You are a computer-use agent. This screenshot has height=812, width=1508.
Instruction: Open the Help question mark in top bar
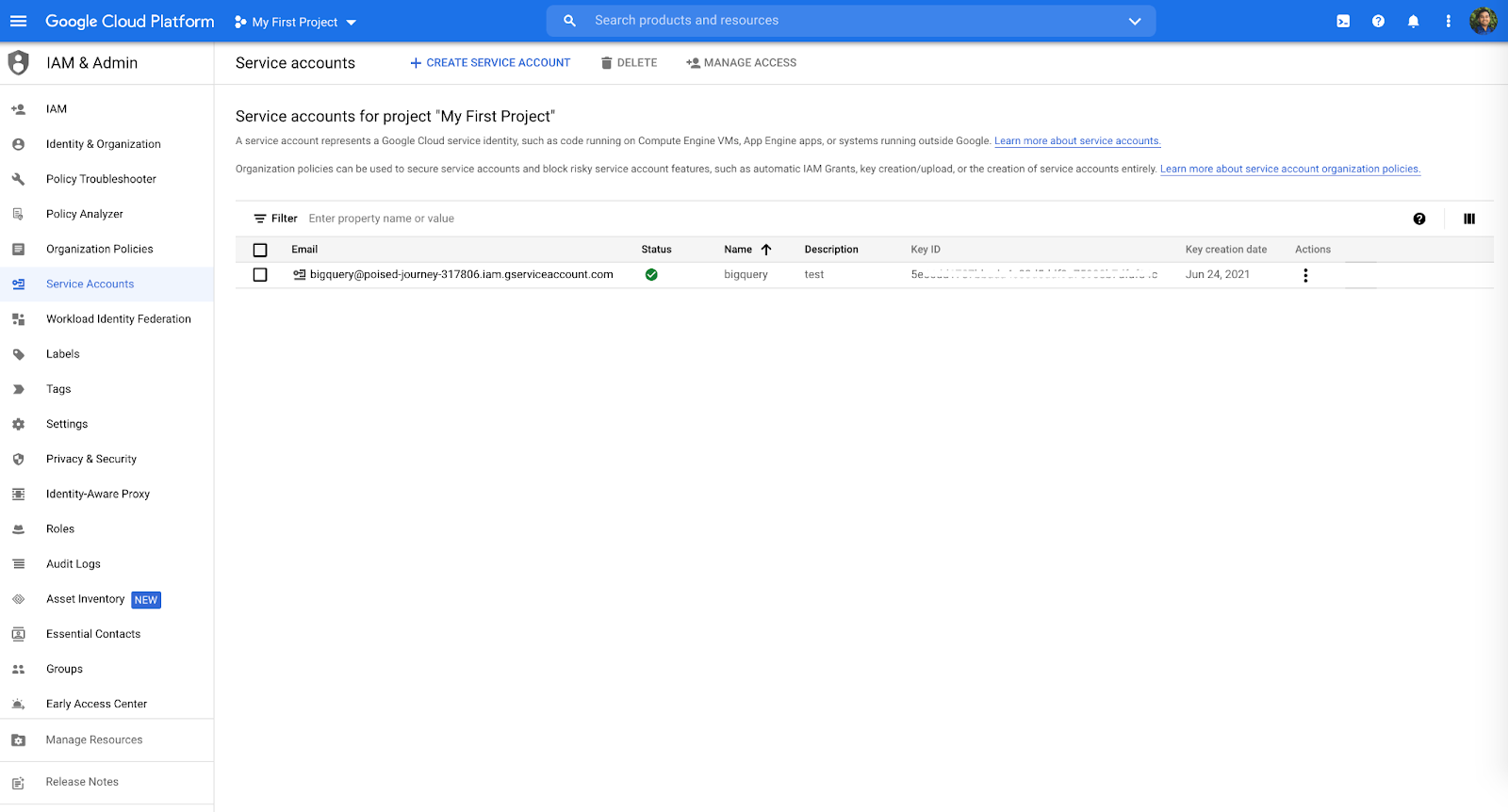coord(1378,21)
